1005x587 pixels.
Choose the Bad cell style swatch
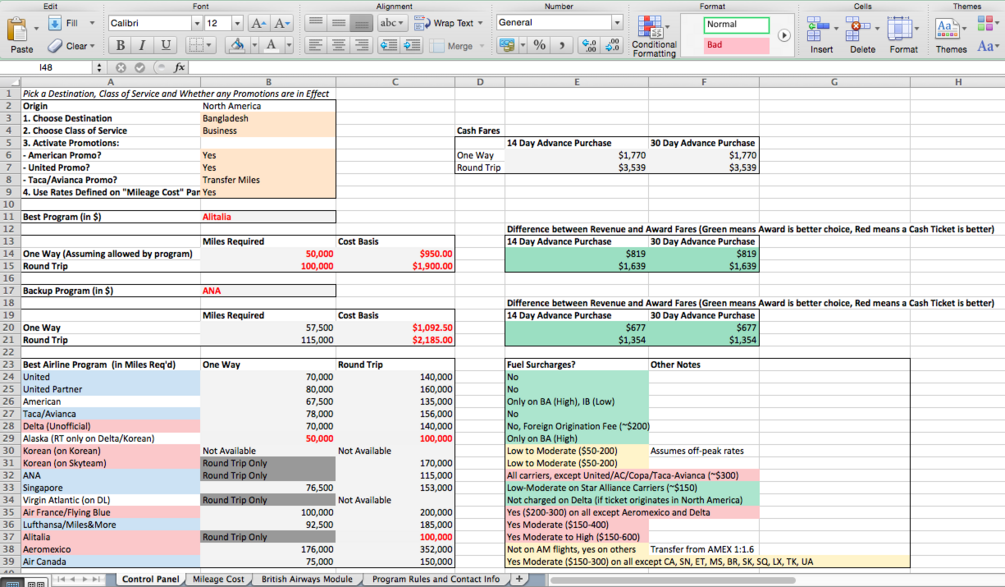pyautogui.click(x=737, y=45)
